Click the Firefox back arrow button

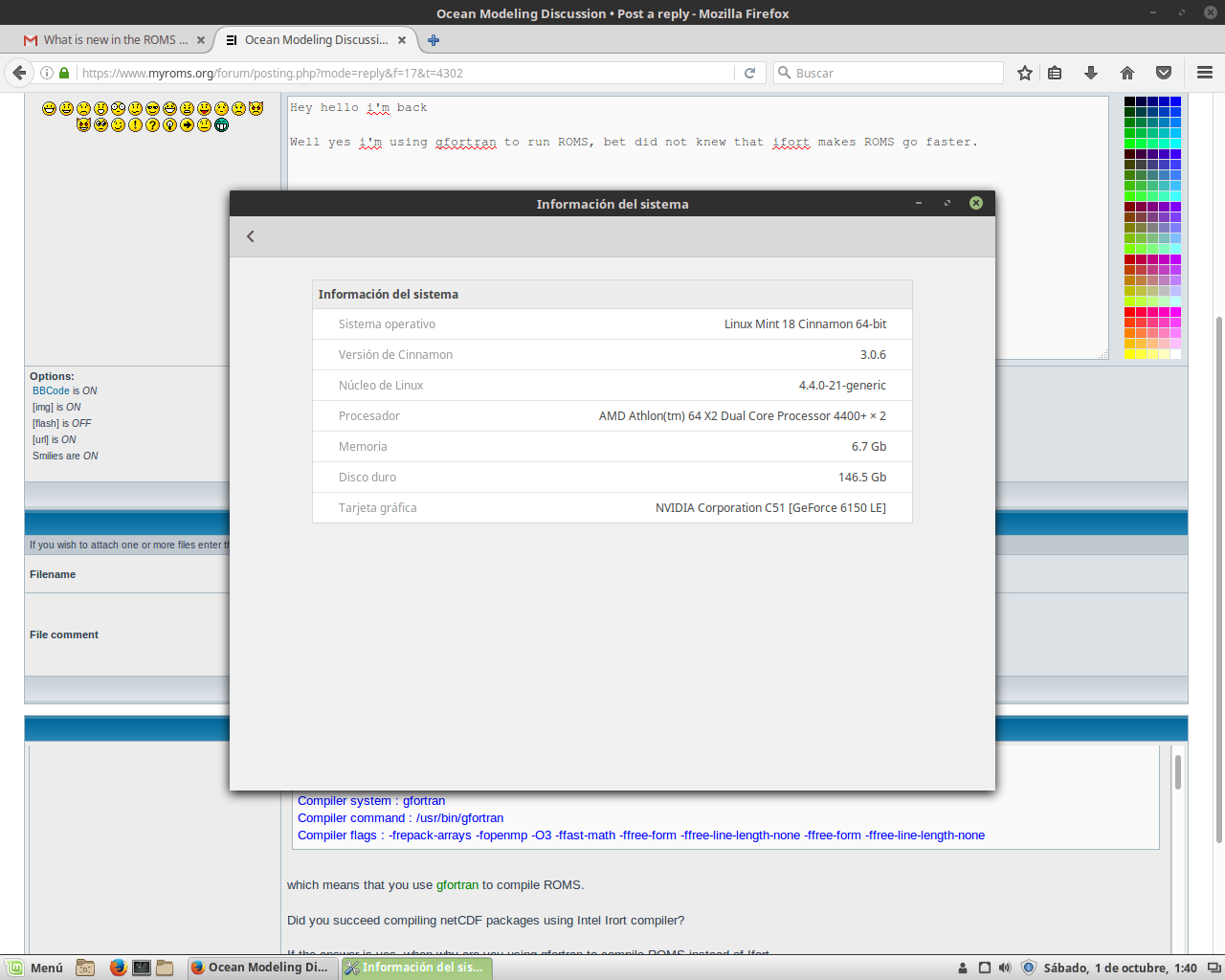(19, 73)
